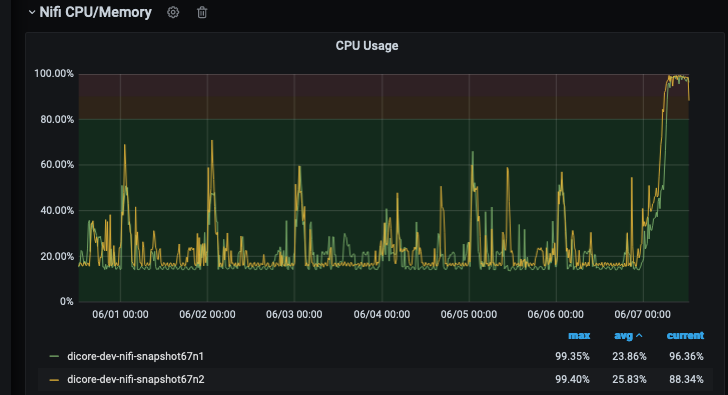The image size is (728, 395).
Task: Click the 99.40% max value
Action: (572, 379)
